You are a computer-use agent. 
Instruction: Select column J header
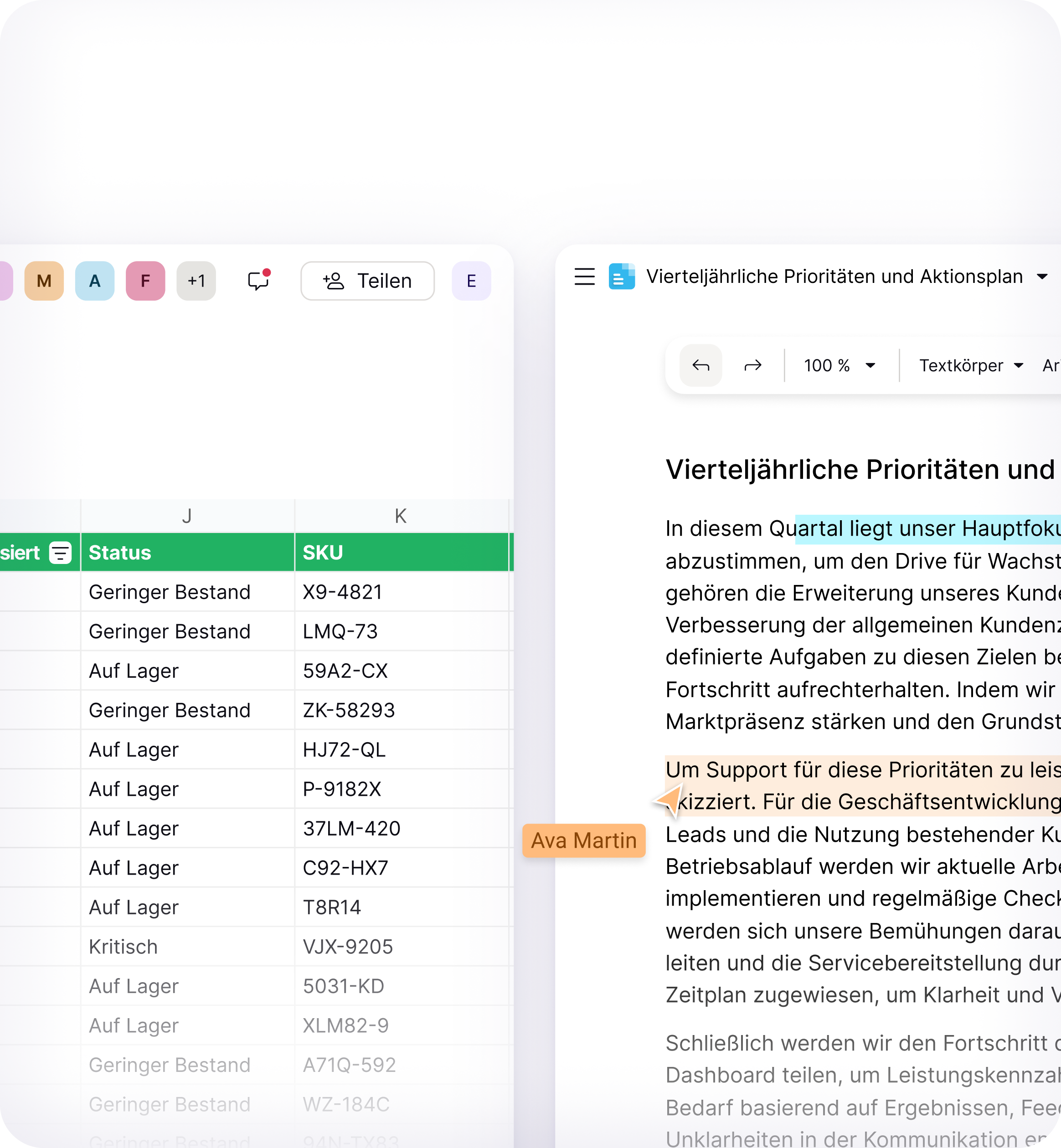187,516
